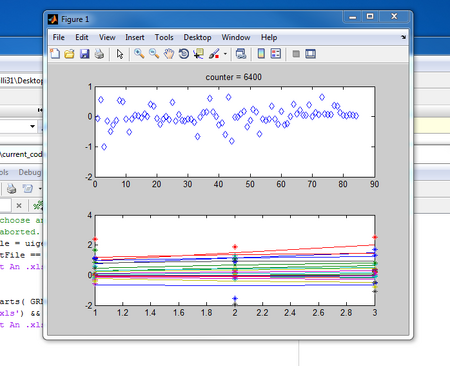Open the Window menu in Figure 1
Image resolution: width=450 pixels, height=366 pixels.
(x=236, y=37)
